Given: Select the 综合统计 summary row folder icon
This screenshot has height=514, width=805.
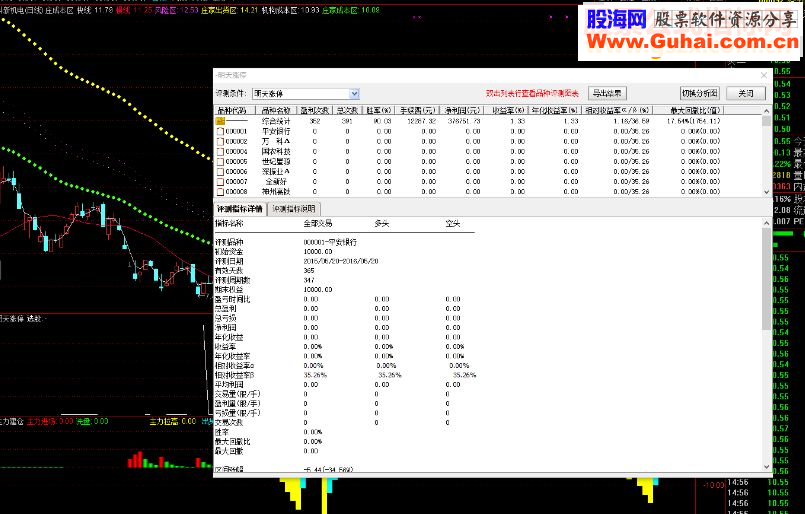Looking at the screenshot, I should tap(220, 121).
